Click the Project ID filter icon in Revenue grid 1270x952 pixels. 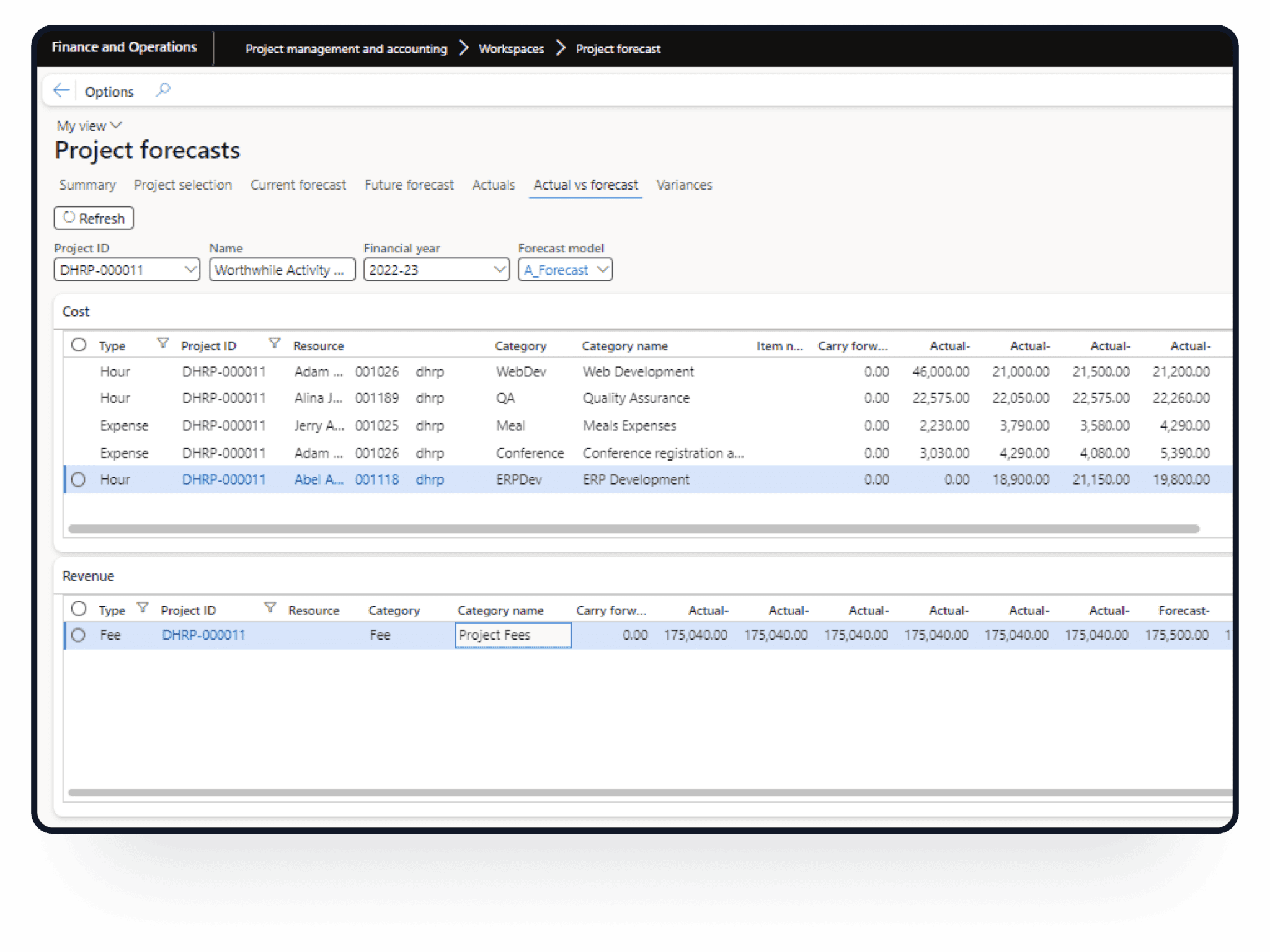[270, 608]
